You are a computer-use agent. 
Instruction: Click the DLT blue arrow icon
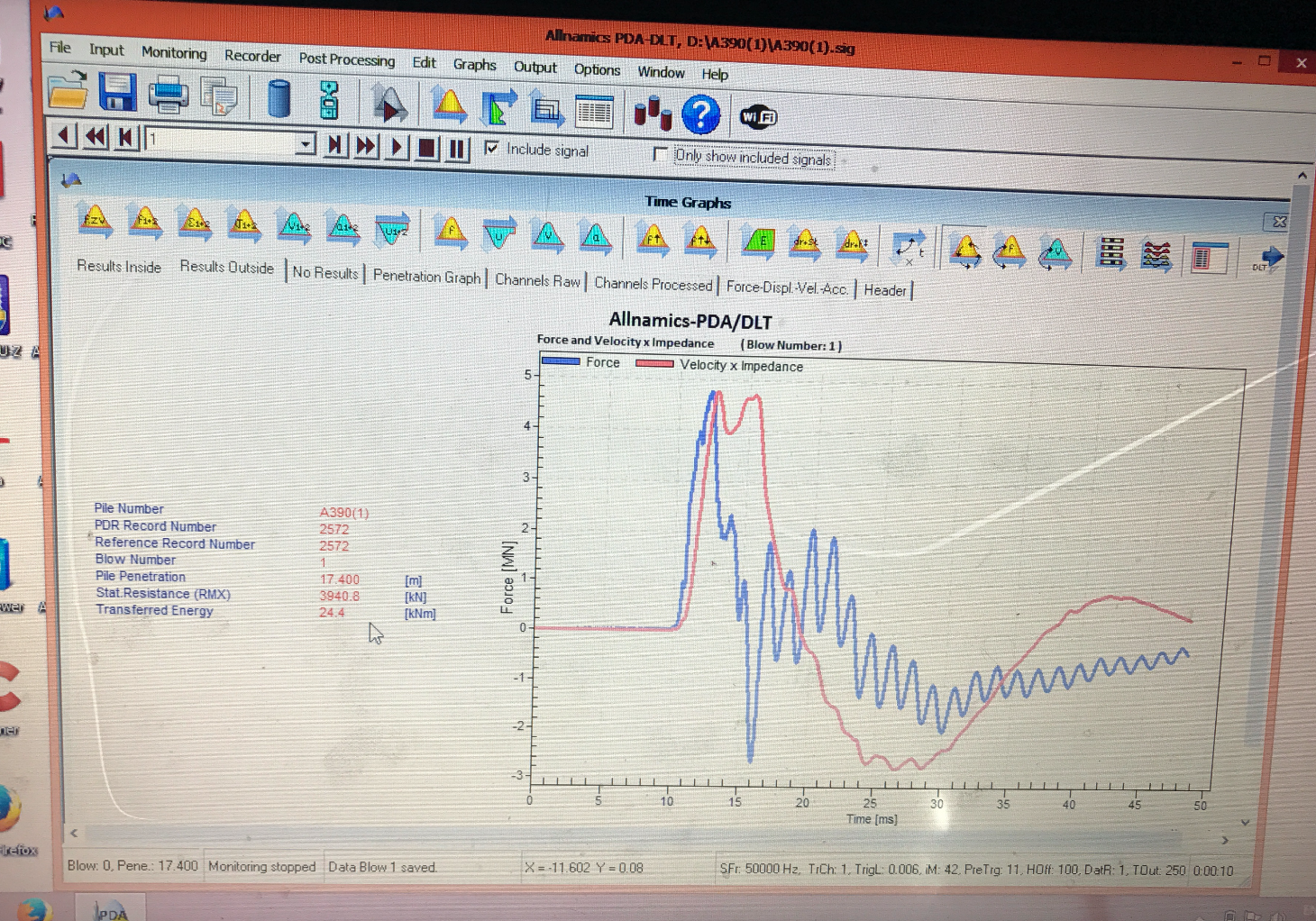(1267, 260)
